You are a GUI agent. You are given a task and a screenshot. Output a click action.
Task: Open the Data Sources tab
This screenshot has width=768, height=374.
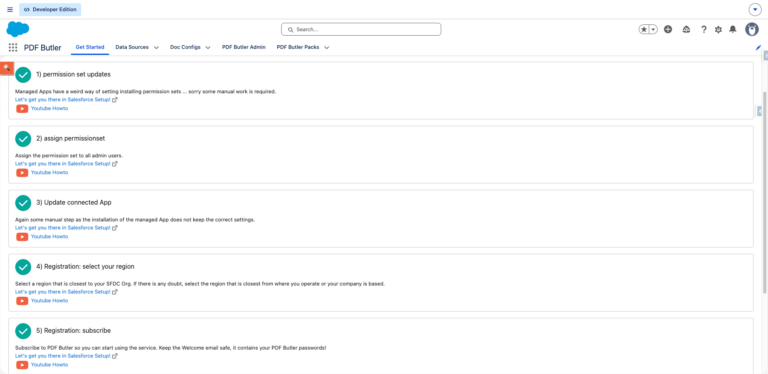(132, 47)
